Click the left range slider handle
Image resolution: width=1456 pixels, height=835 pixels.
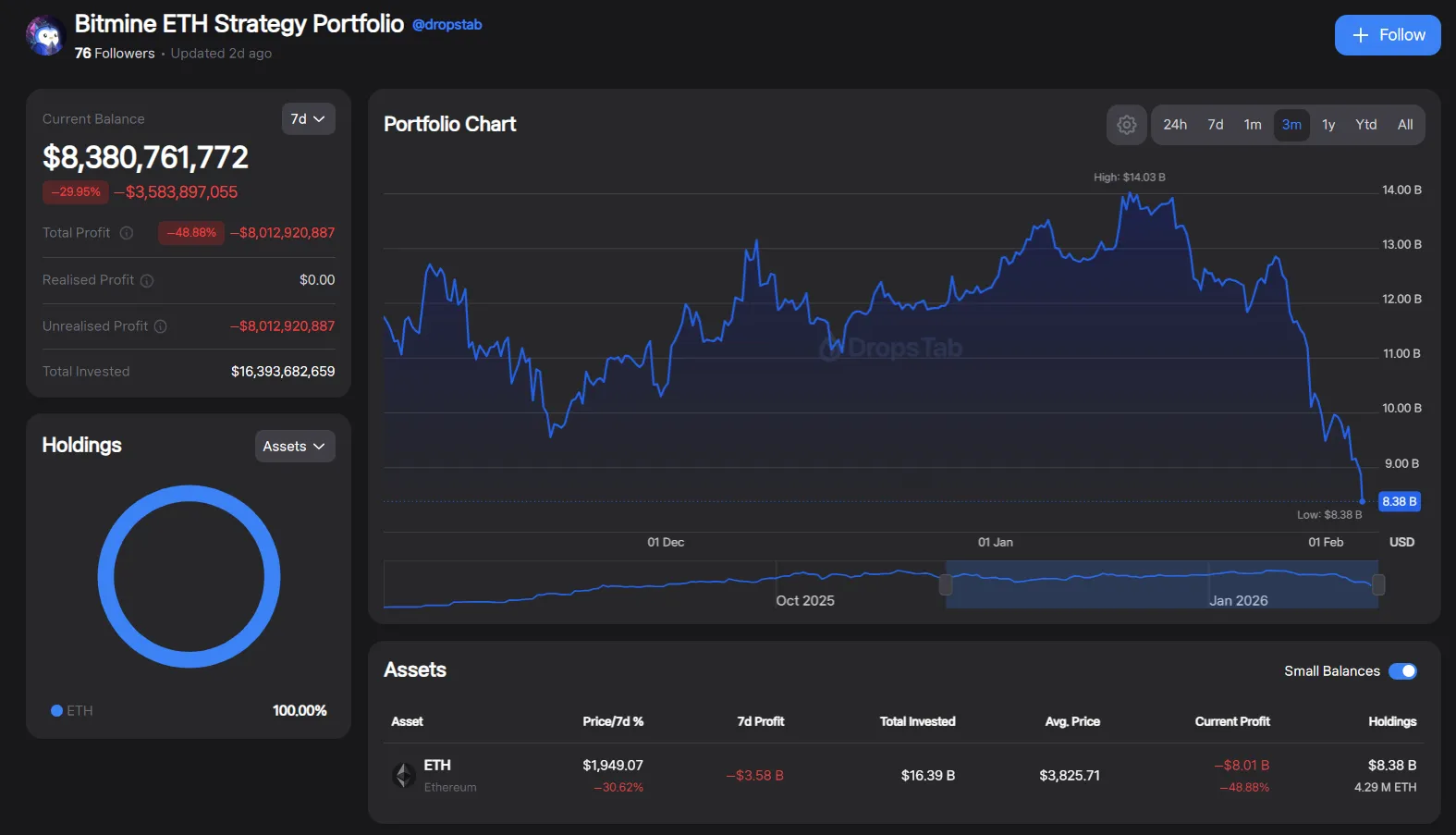coord(946,584)
